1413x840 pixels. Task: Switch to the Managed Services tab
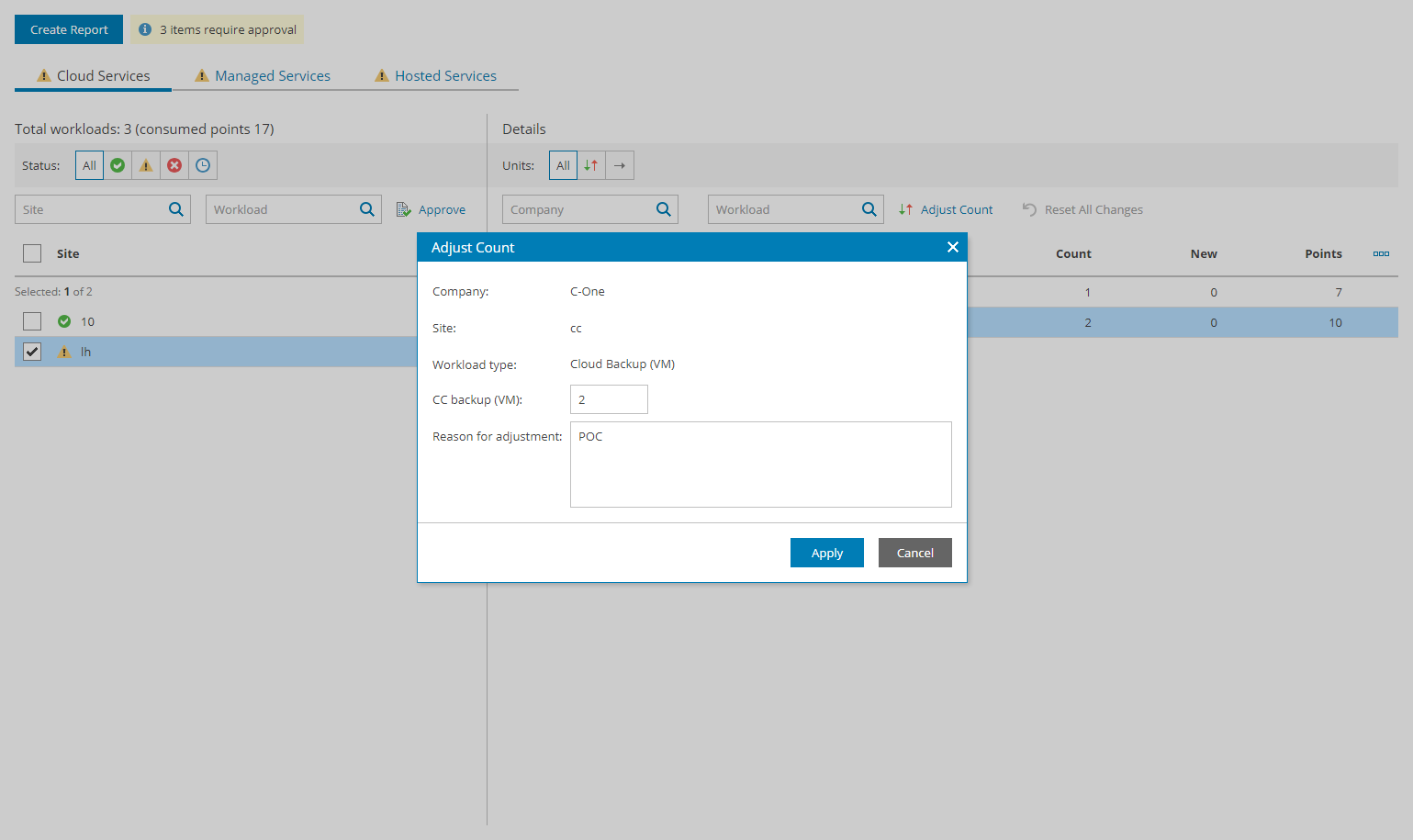point(272,75)
